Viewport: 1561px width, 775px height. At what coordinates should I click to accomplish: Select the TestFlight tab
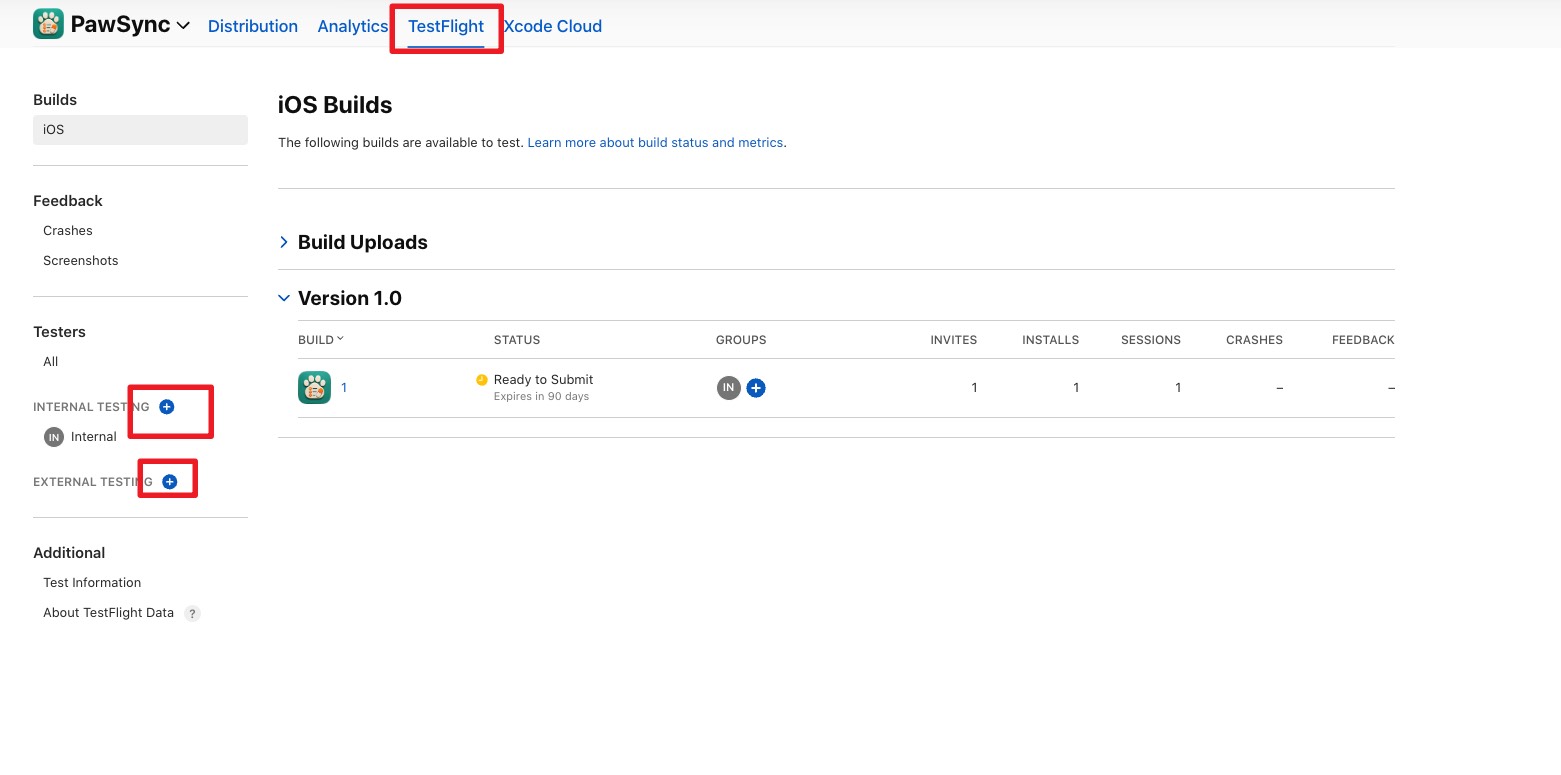click(x=446, y=26)
